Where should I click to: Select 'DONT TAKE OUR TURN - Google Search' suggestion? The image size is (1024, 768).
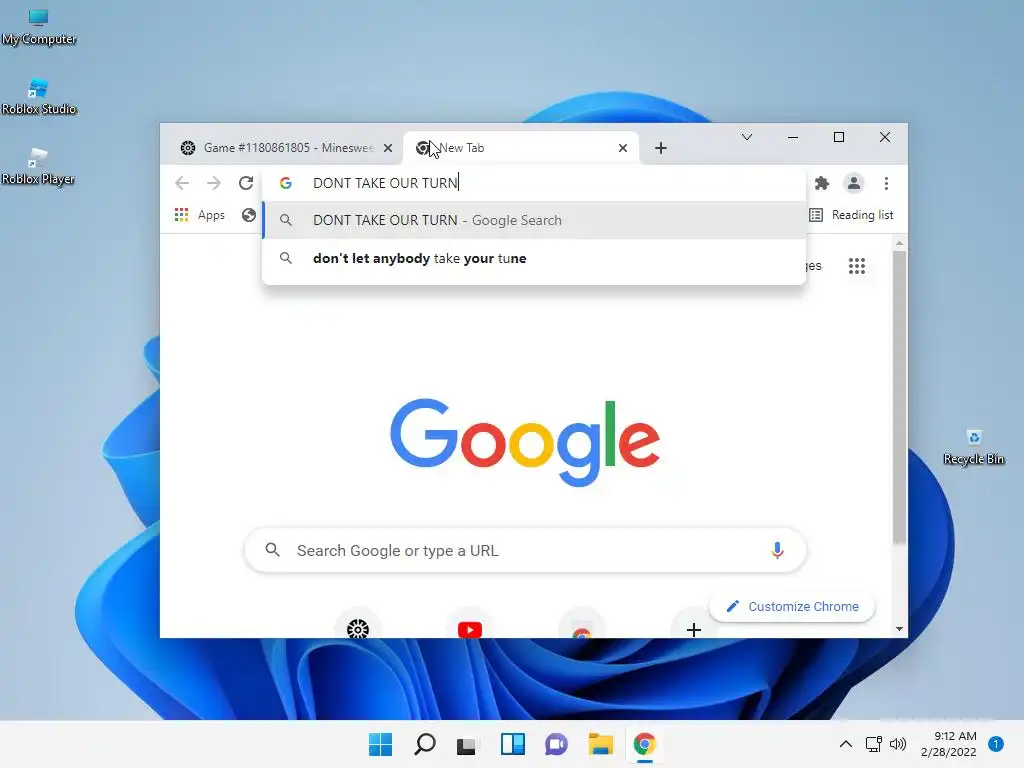tap(534, 221)
